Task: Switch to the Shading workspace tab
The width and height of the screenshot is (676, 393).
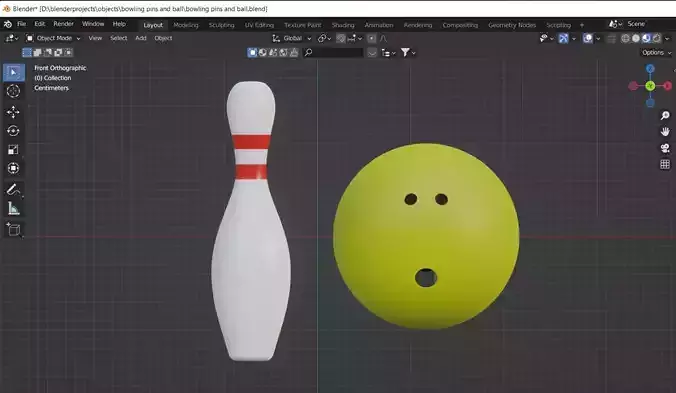Action: (343, 25)
